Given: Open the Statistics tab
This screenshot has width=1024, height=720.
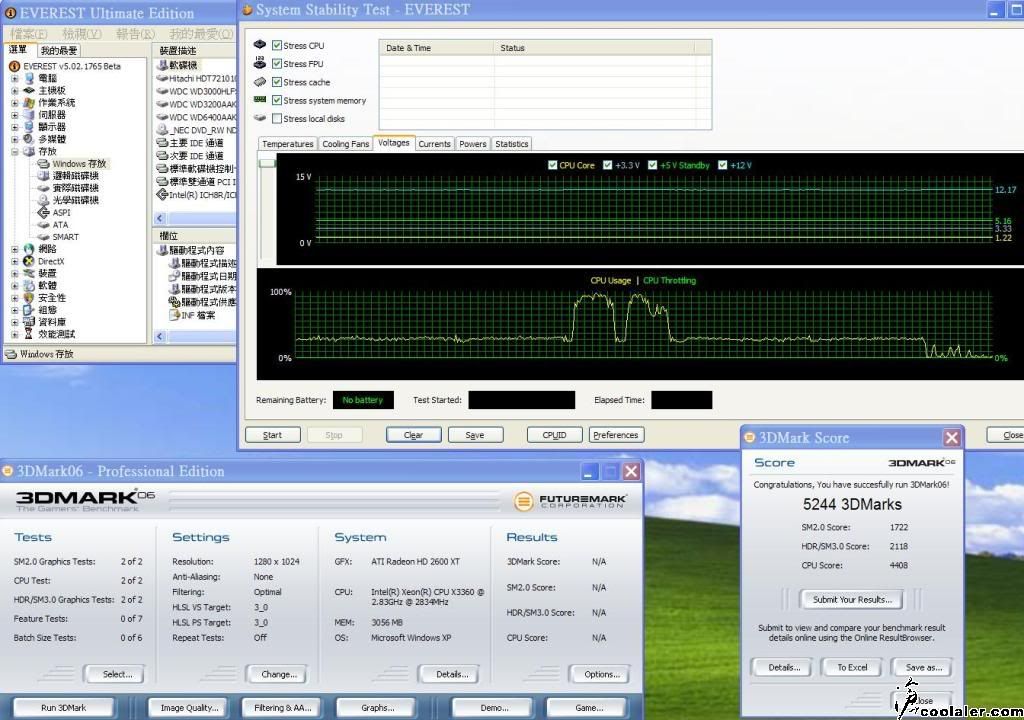Looking at the screenshot, I should pos(511,144).
